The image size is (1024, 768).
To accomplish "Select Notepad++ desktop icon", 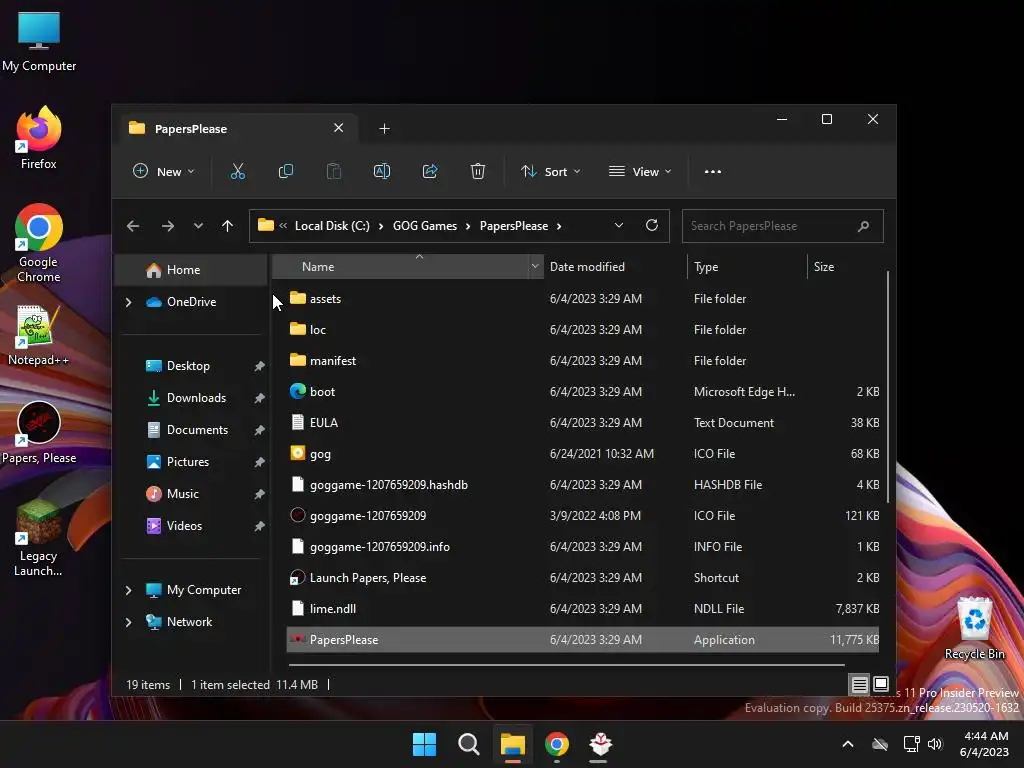I will (x=39, y=336).
